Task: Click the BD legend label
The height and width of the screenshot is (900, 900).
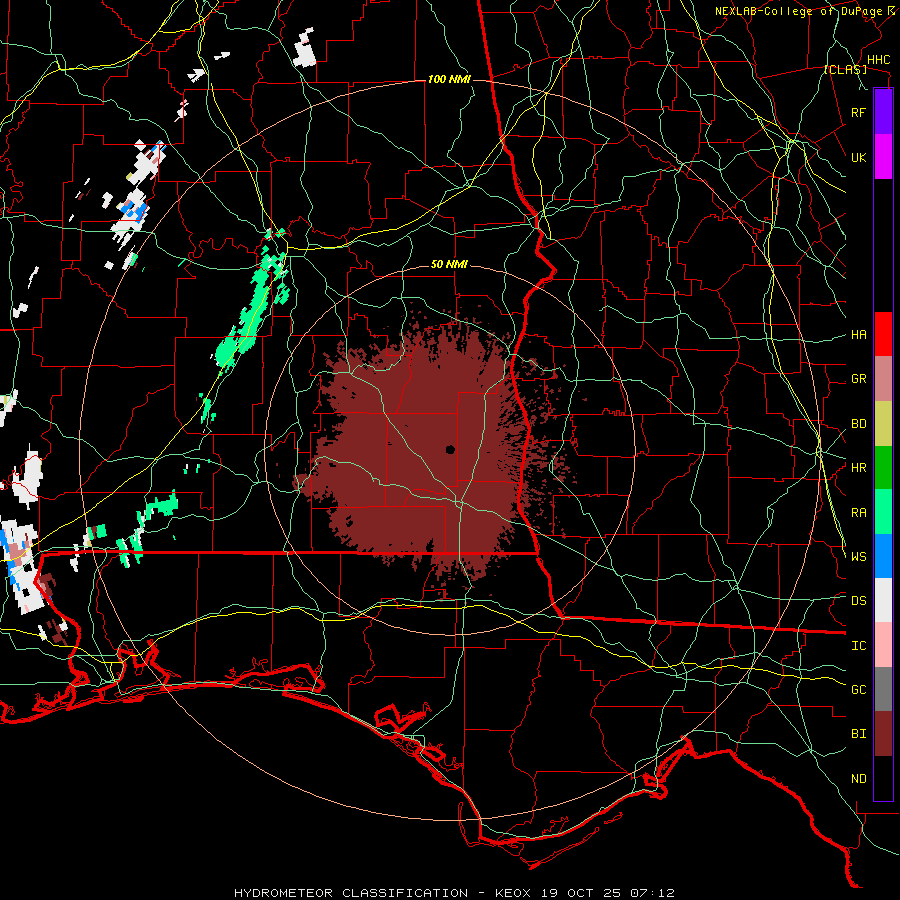Action: click(858, 424)
